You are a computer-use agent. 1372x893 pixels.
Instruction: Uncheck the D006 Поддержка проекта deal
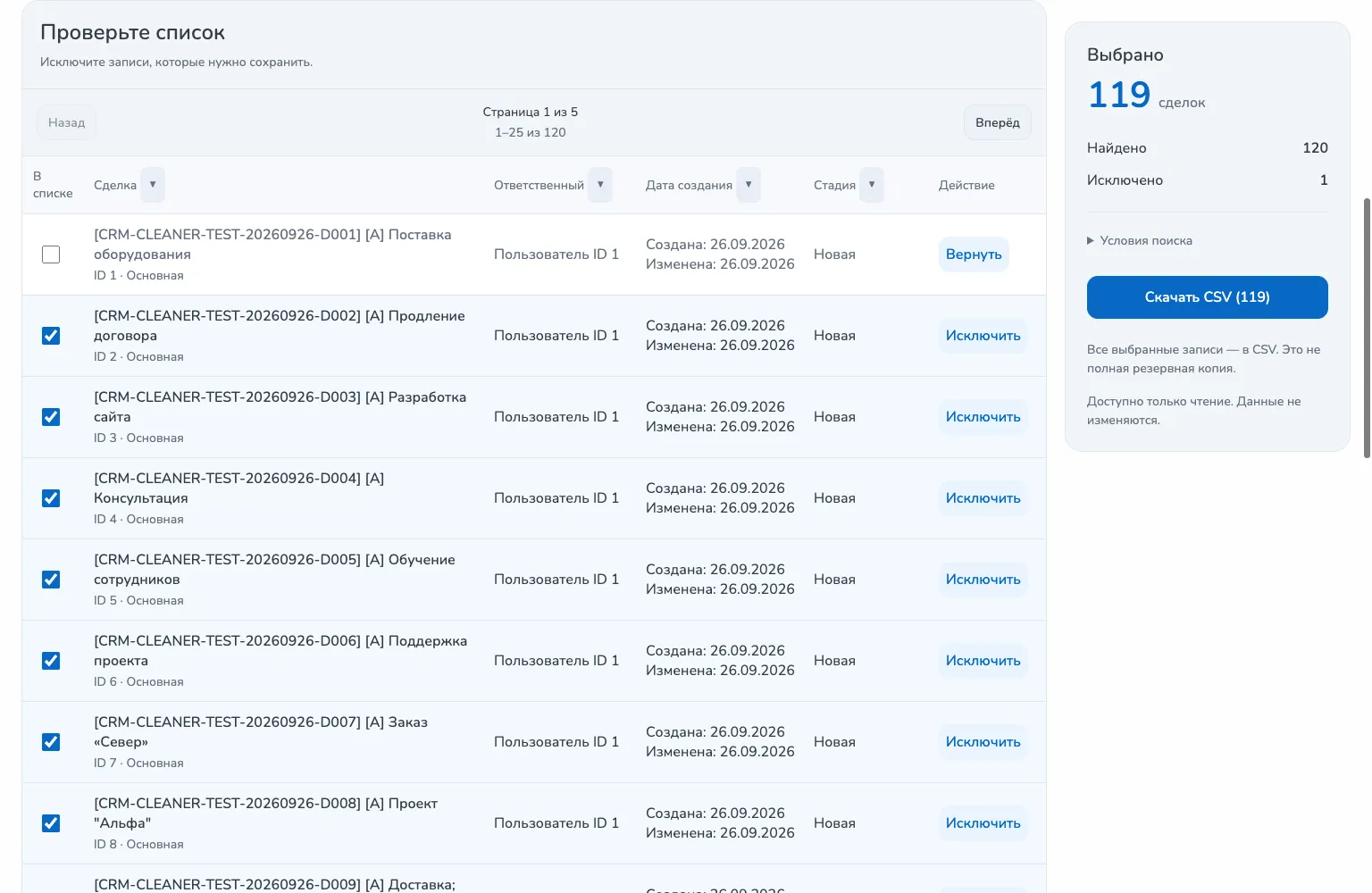pyautogui.click(x=51, y=661)
